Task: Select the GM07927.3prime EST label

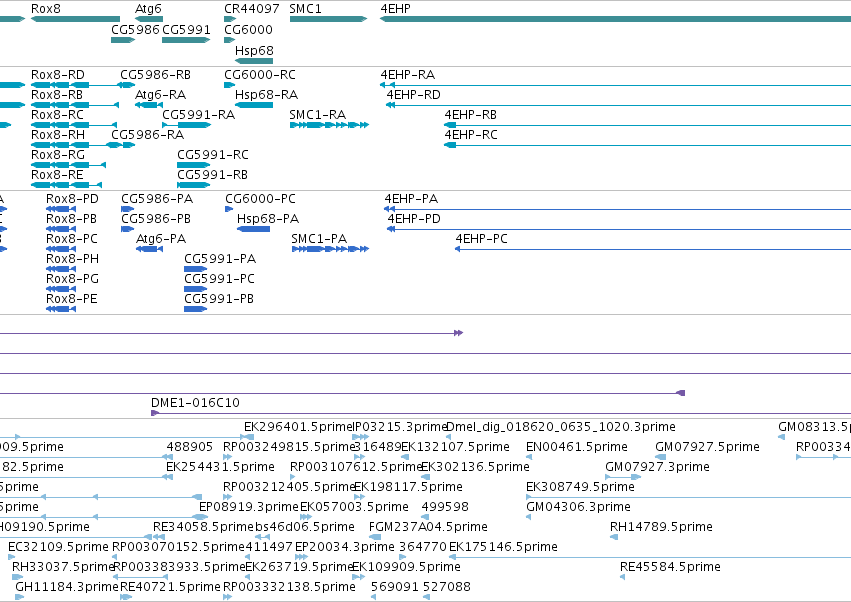Action: (x=657, y=467)
